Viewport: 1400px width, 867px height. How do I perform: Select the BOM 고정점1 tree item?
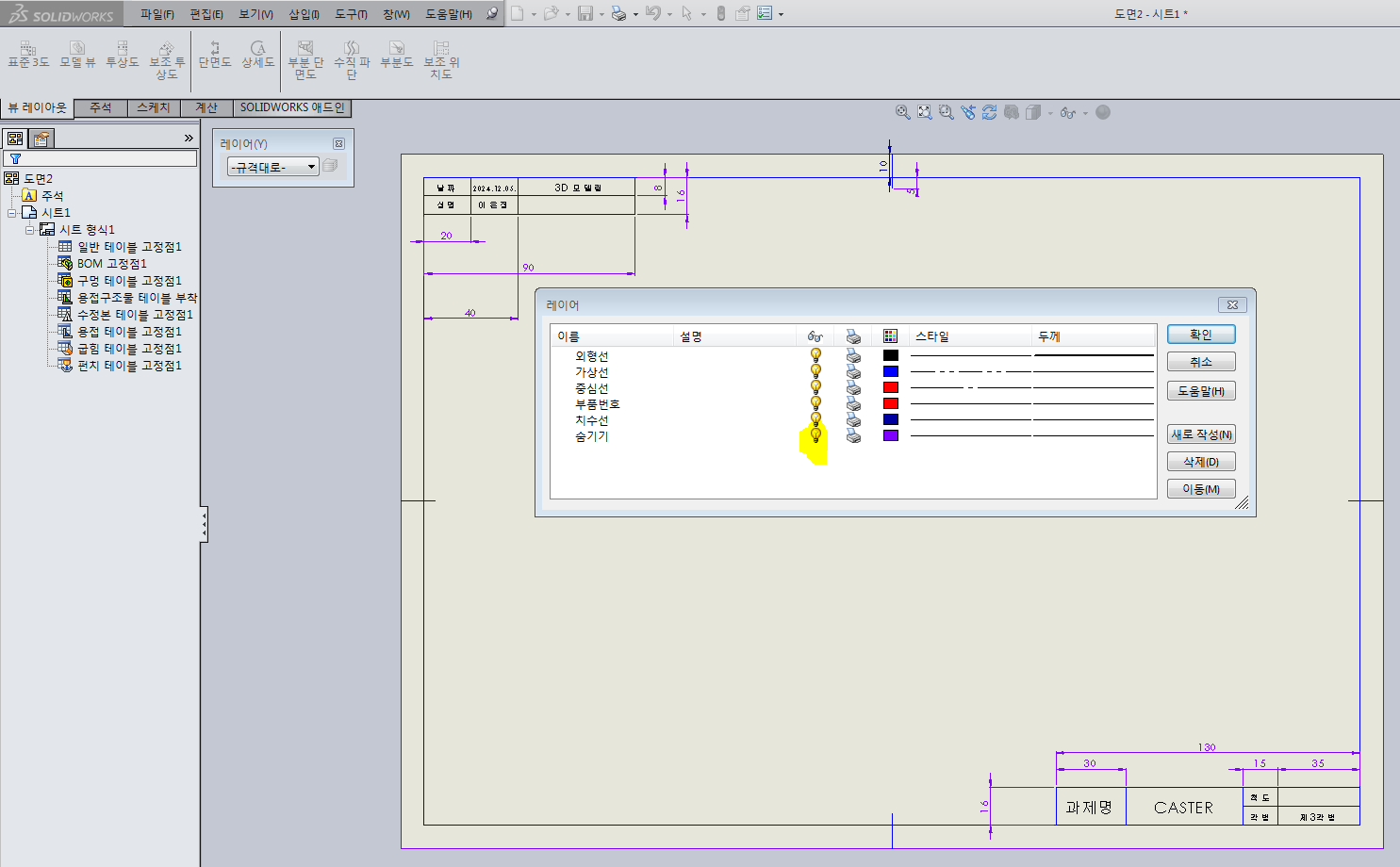[x=102, y=264]
